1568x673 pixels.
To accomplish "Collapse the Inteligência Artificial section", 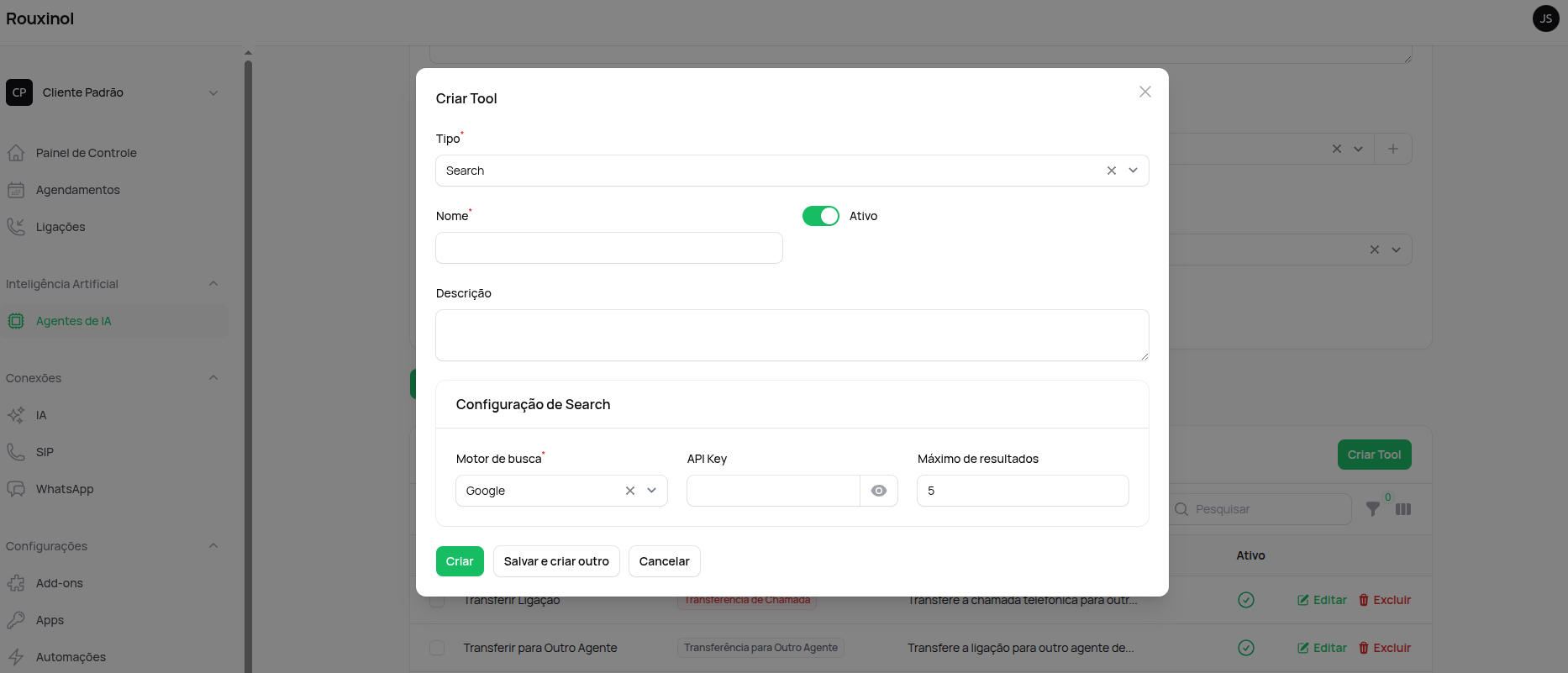I will (213, 284).
